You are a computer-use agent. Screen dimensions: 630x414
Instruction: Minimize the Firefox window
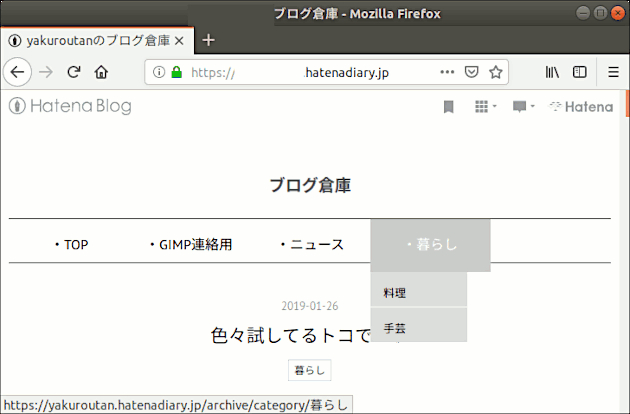click(583, 13)
